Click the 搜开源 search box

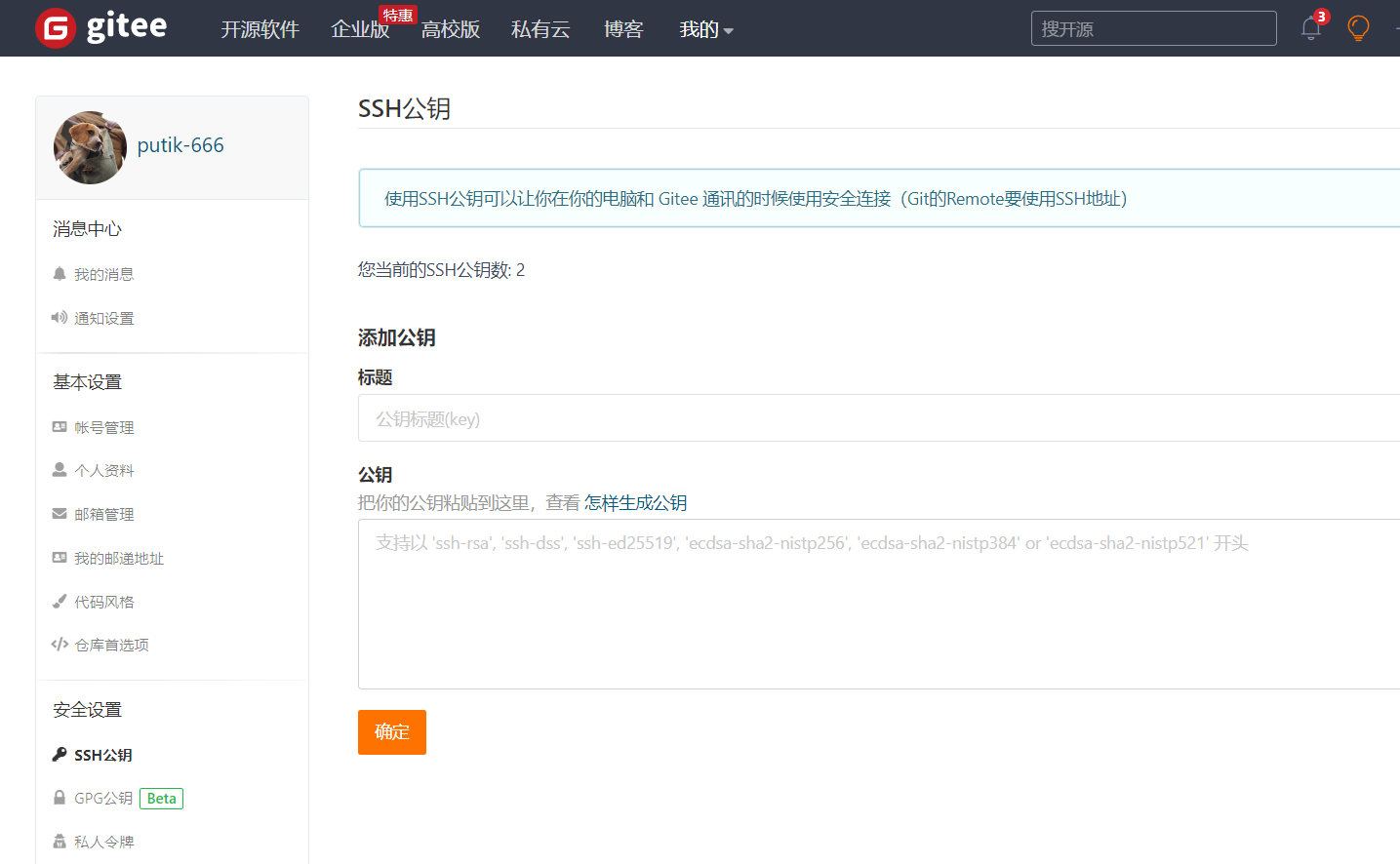1153,29
